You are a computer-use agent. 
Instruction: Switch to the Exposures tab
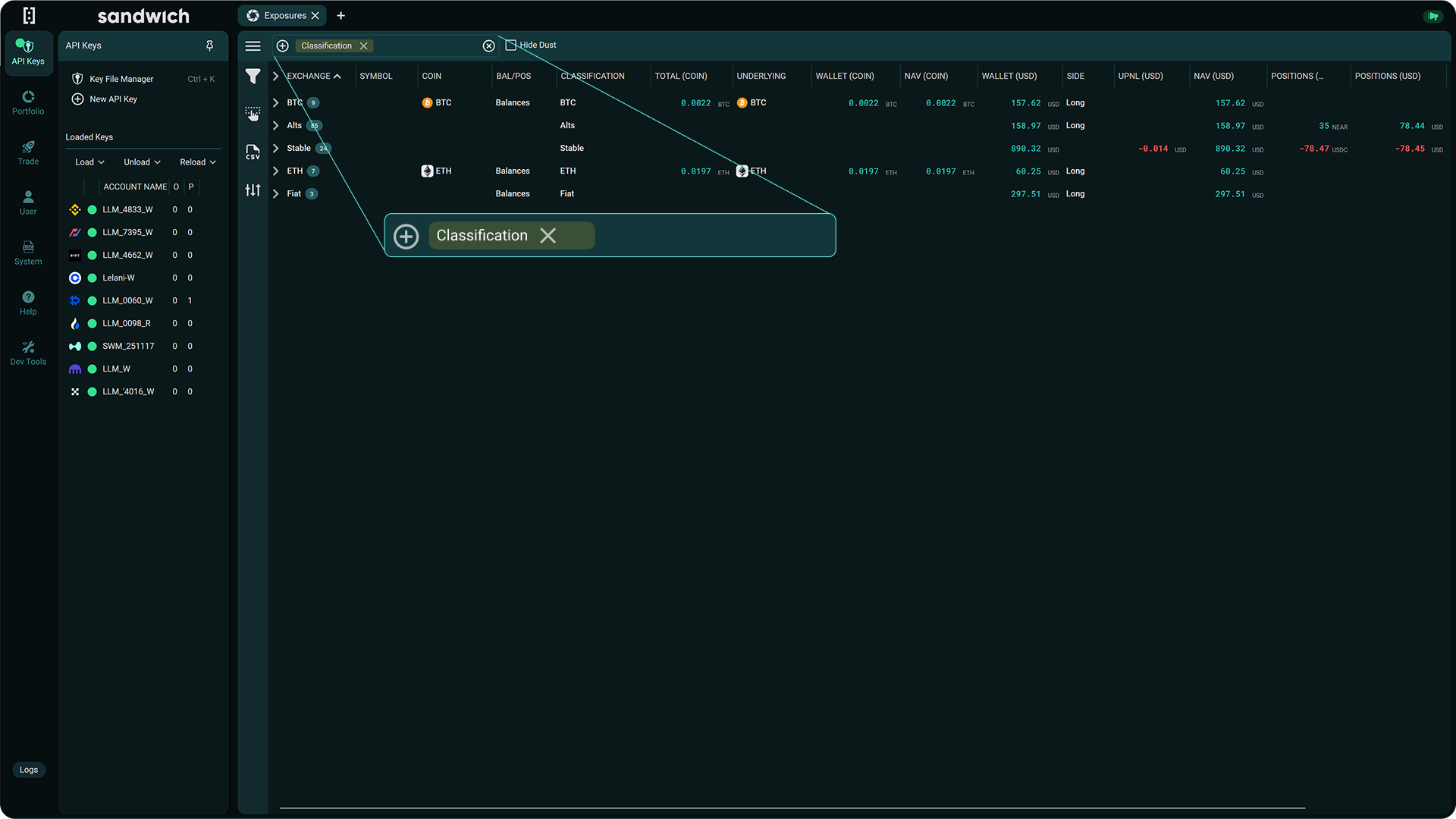coord(282,15)
